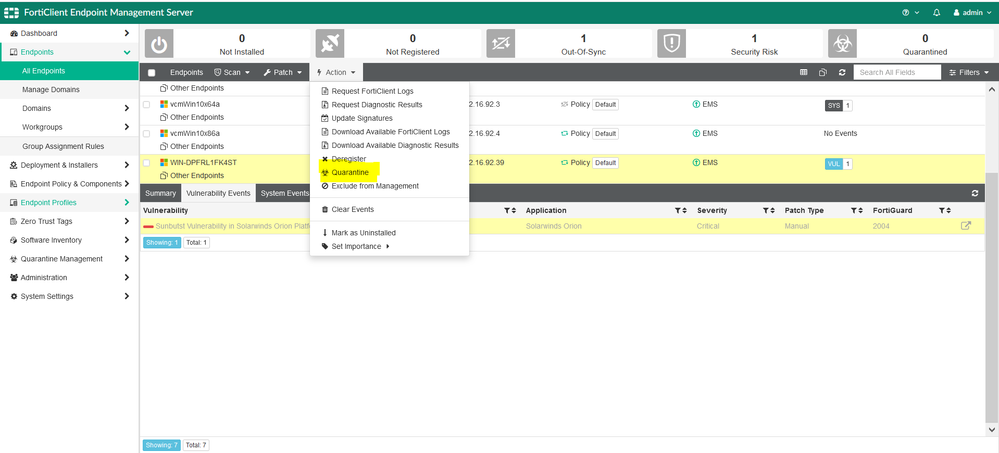Viewport: 999px width, 453px height.
Task: Open the Scan dropdown
Action: [x=232, y=73]
